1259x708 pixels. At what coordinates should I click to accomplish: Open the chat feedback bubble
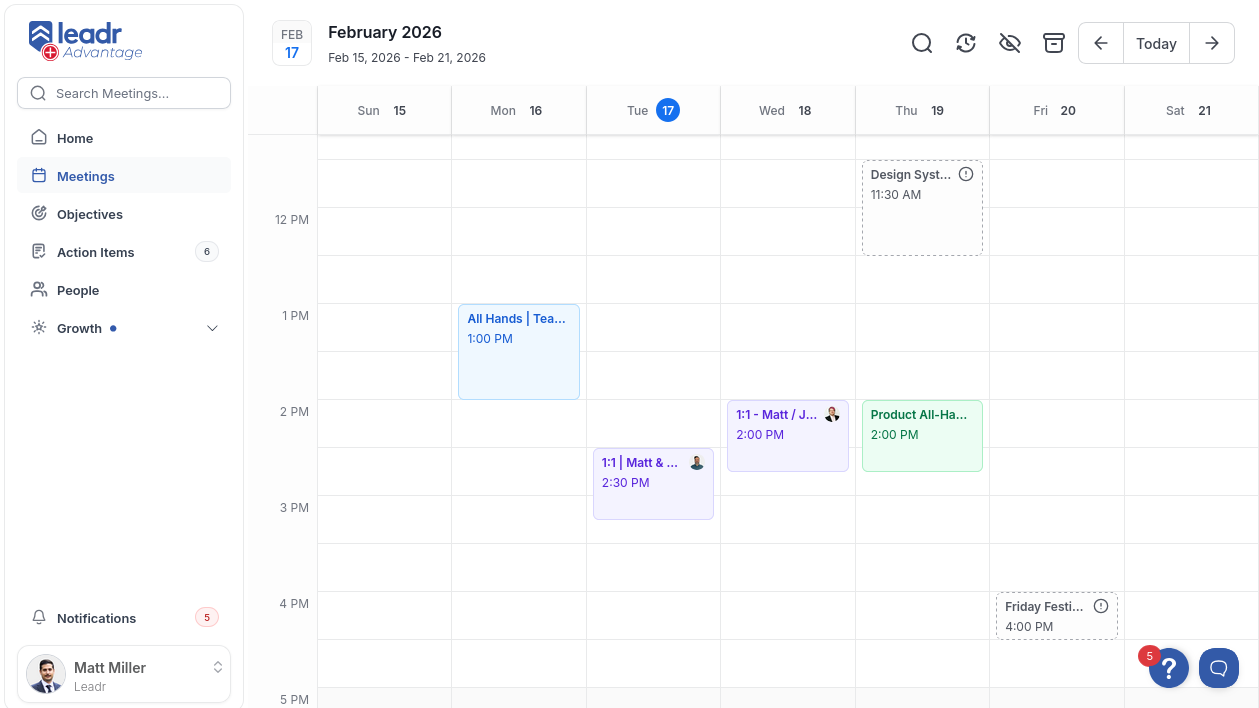click(1218, 668)
